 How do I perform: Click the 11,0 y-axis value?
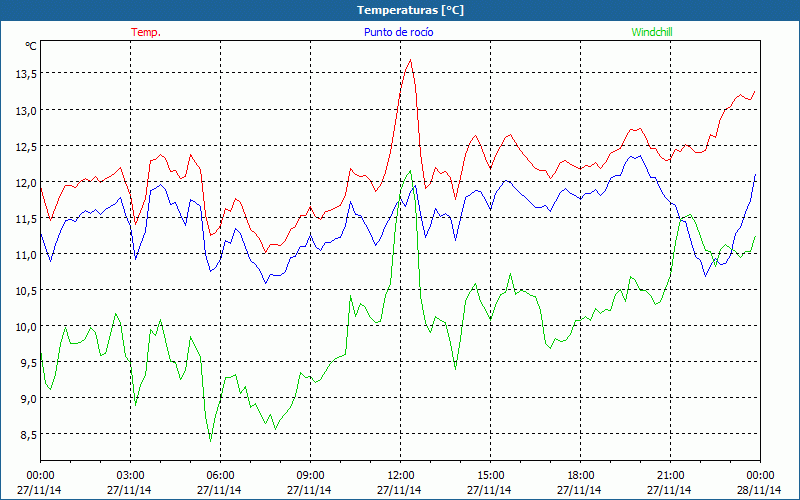pos(26,255)
